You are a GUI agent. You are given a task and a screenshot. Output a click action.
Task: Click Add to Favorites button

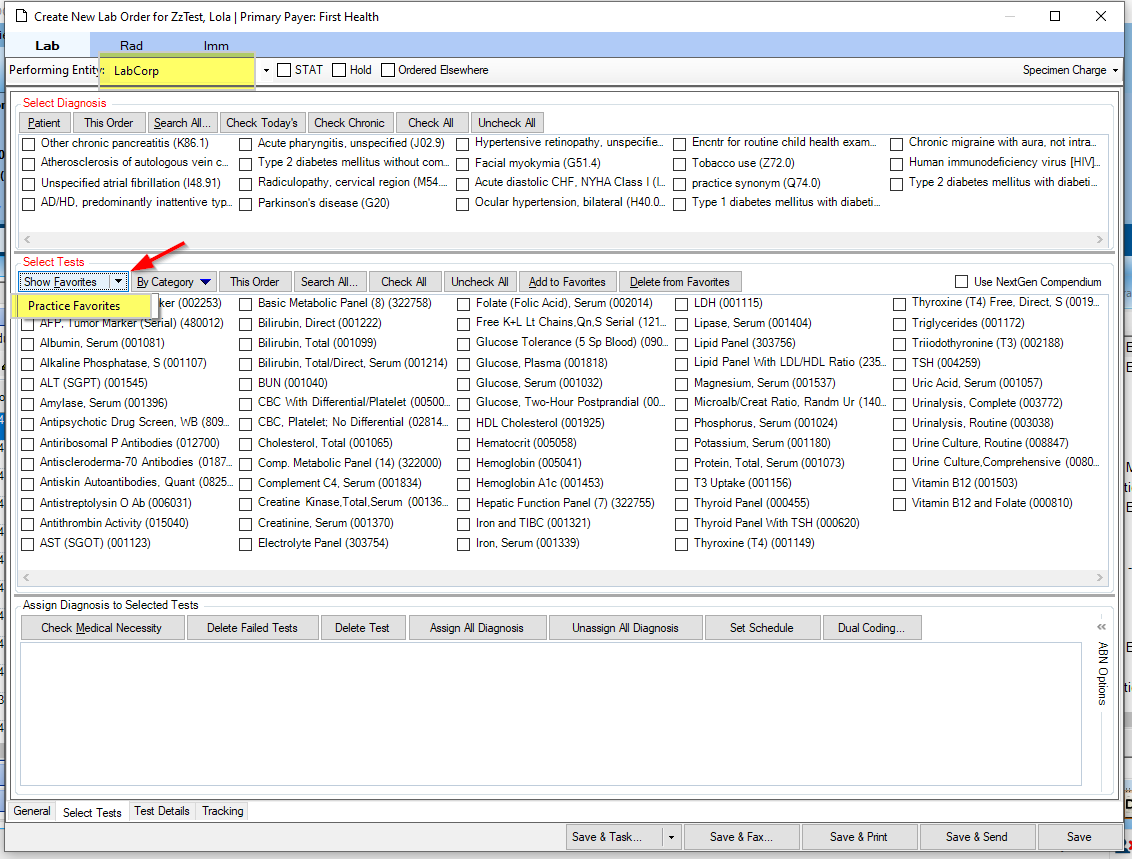click(x=567, y=282)
